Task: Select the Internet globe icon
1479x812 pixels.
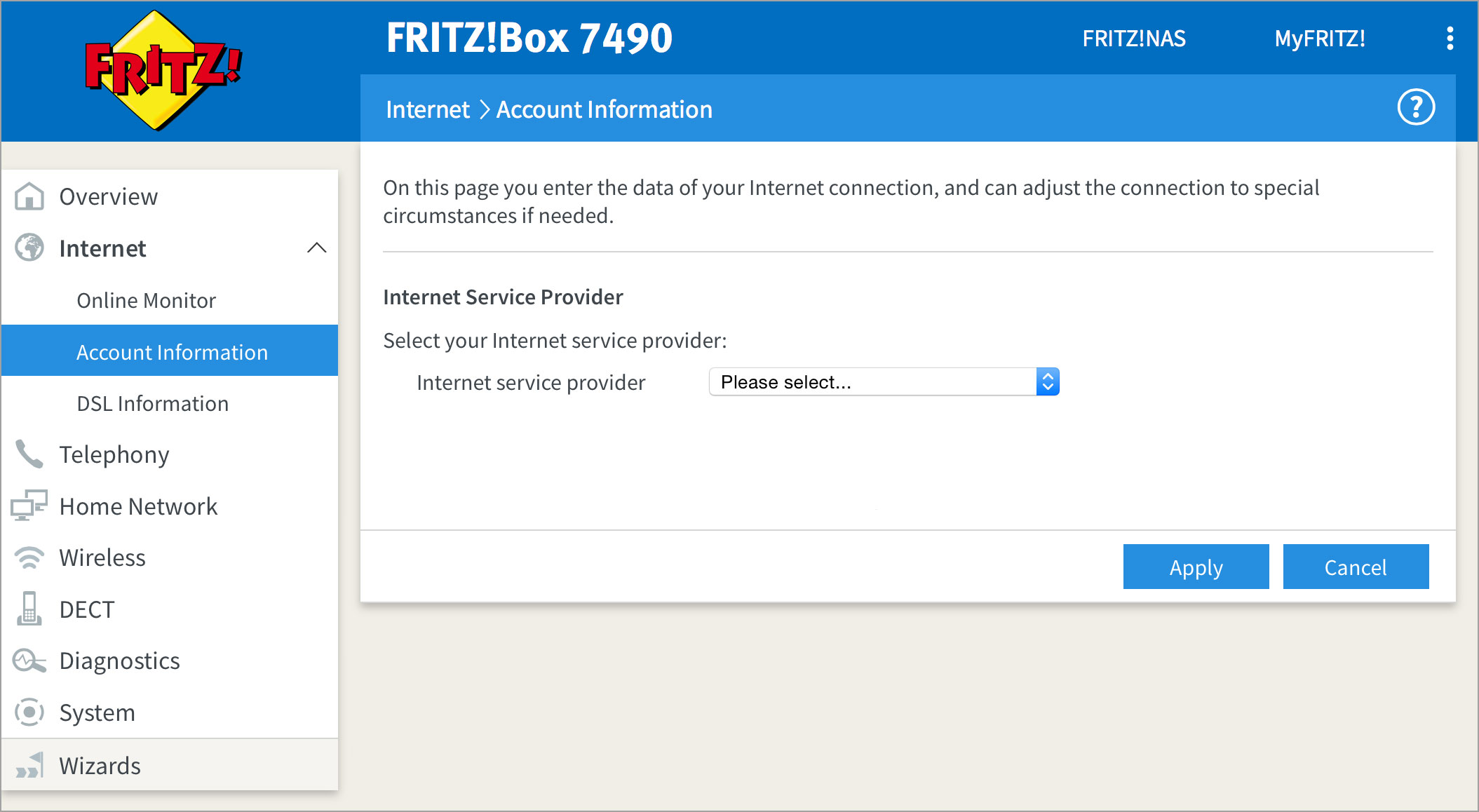Action: tap(28, 248)
